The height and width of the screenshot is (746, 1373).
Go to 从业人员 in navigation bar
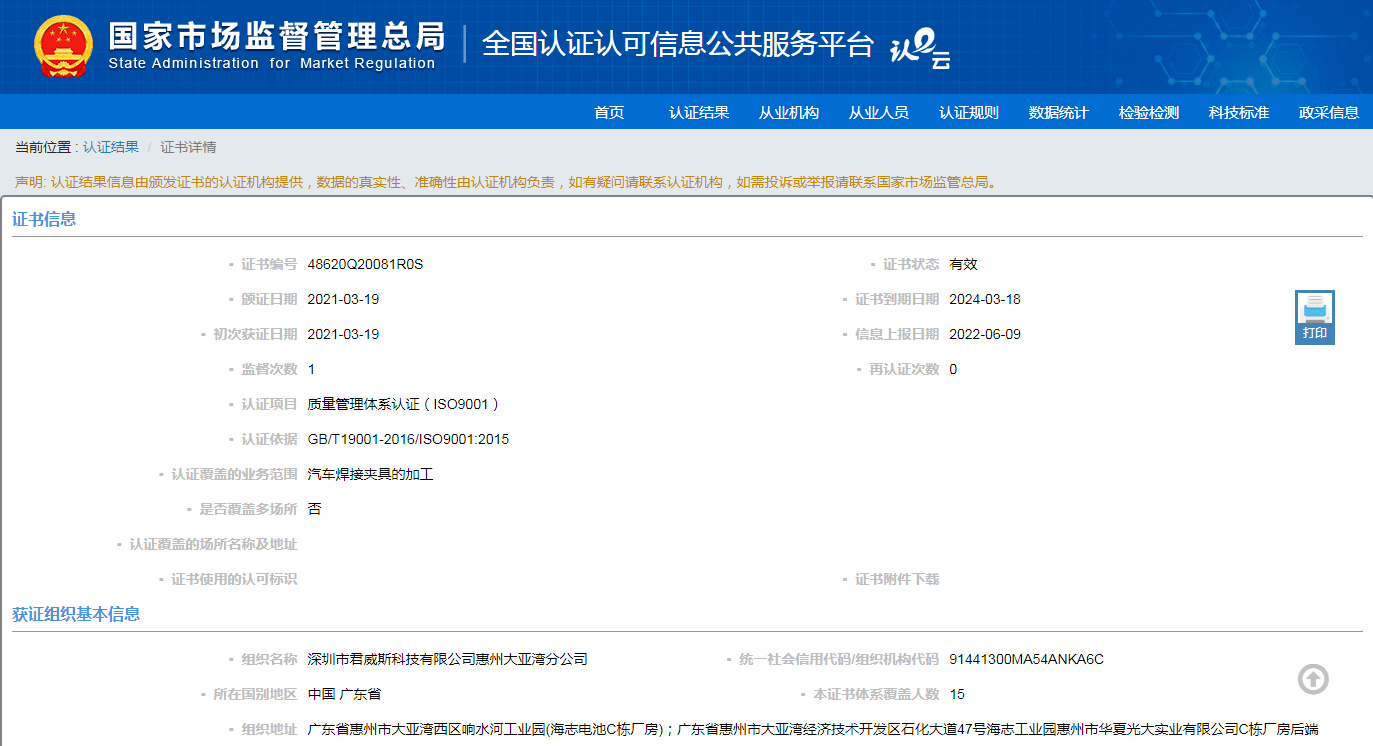879,112
